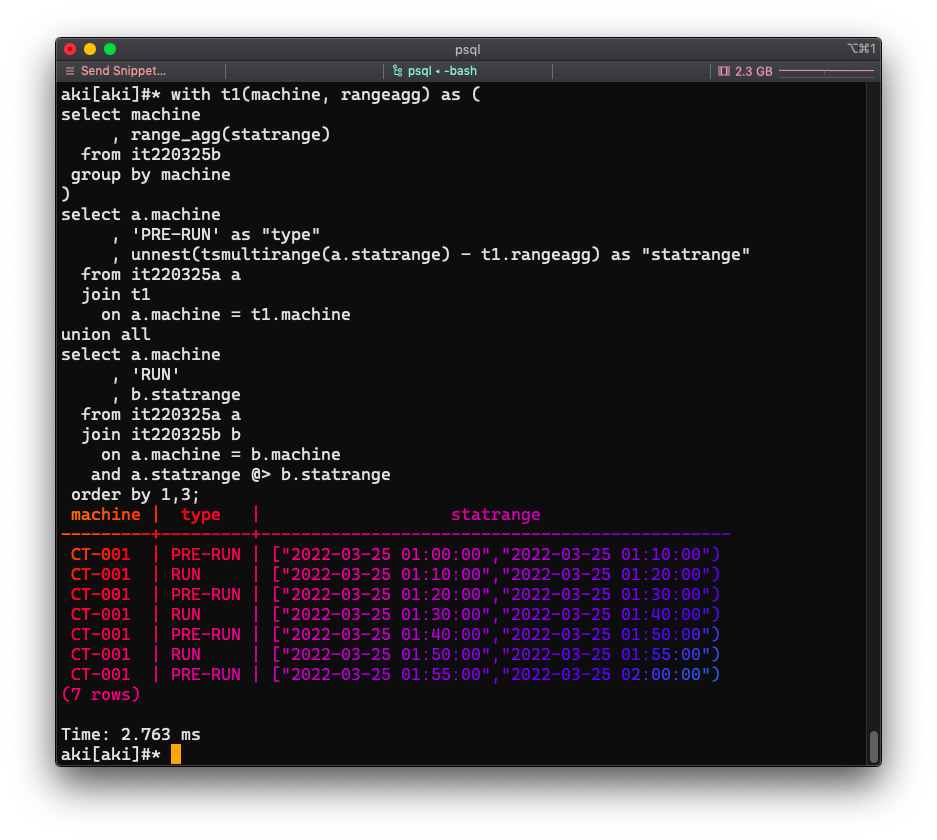The width and height of the screenshot is (937, 840).
Task: Click the Time: 2.763 ms line
Action: coord(131,734)
